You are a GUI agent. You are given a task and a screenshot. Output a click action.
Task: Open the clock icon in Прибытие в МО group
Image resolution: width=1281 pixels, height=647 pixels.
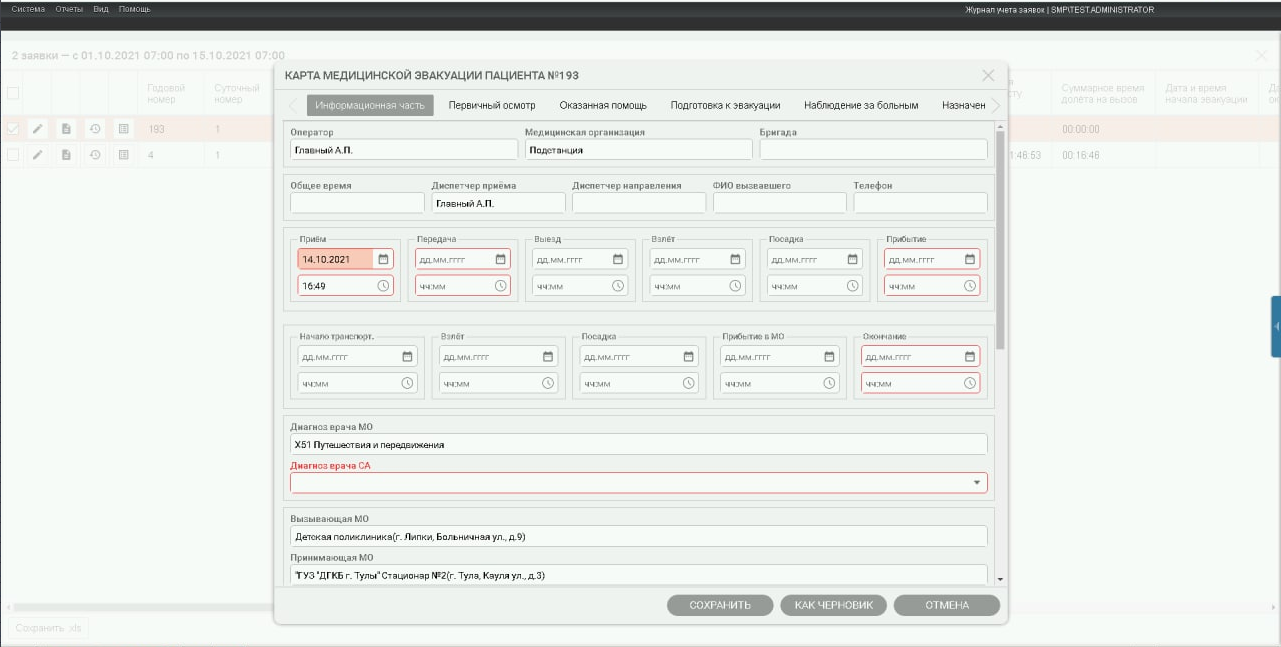pos(830,382)
